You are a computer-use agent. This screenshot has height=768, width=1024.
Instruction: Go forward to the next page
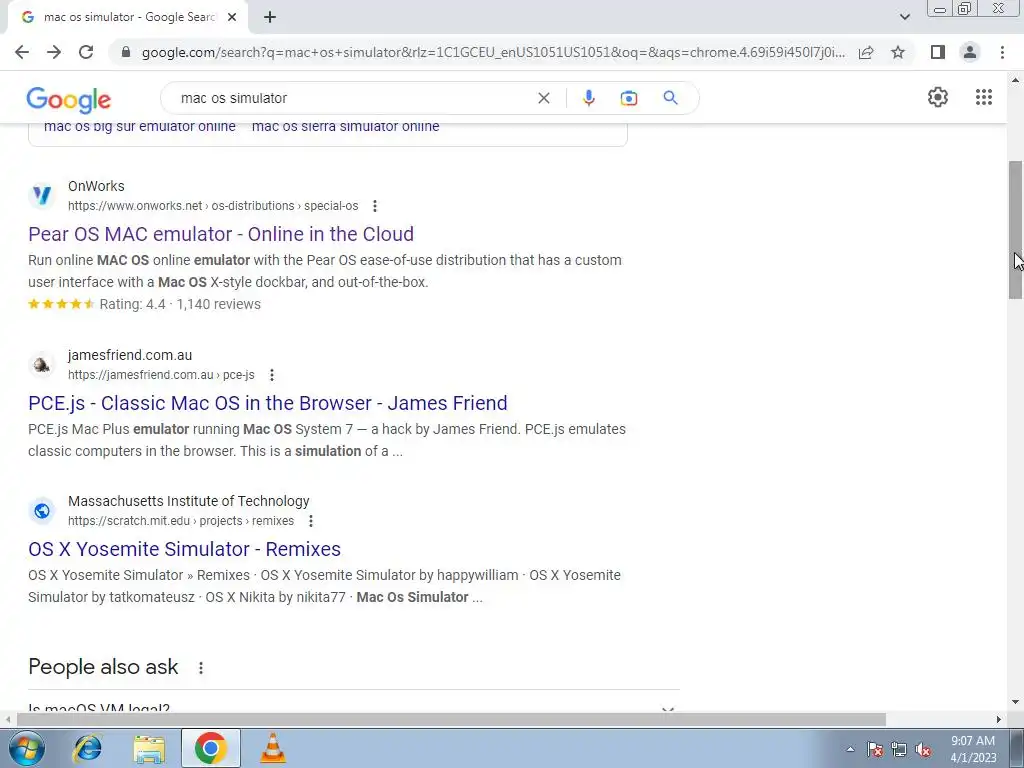click(54, 52)
